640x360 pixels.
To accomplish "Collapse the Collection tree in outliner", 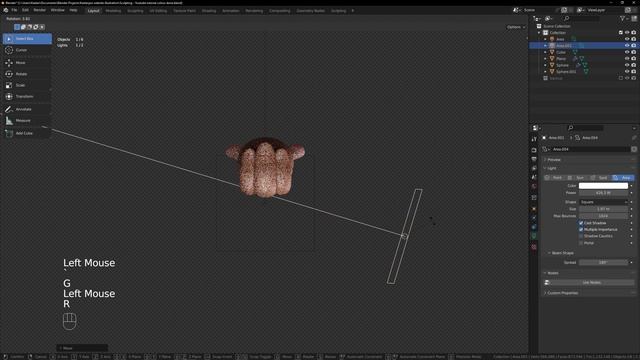I will (x=540, y=33).
